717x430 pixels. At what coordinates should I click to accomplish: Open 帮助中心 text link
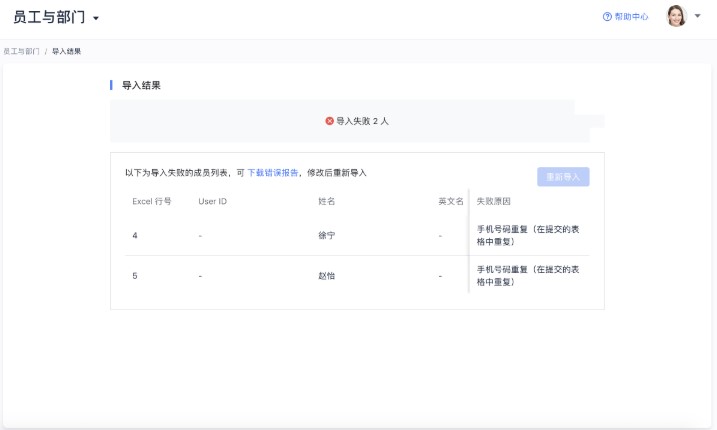631,17
